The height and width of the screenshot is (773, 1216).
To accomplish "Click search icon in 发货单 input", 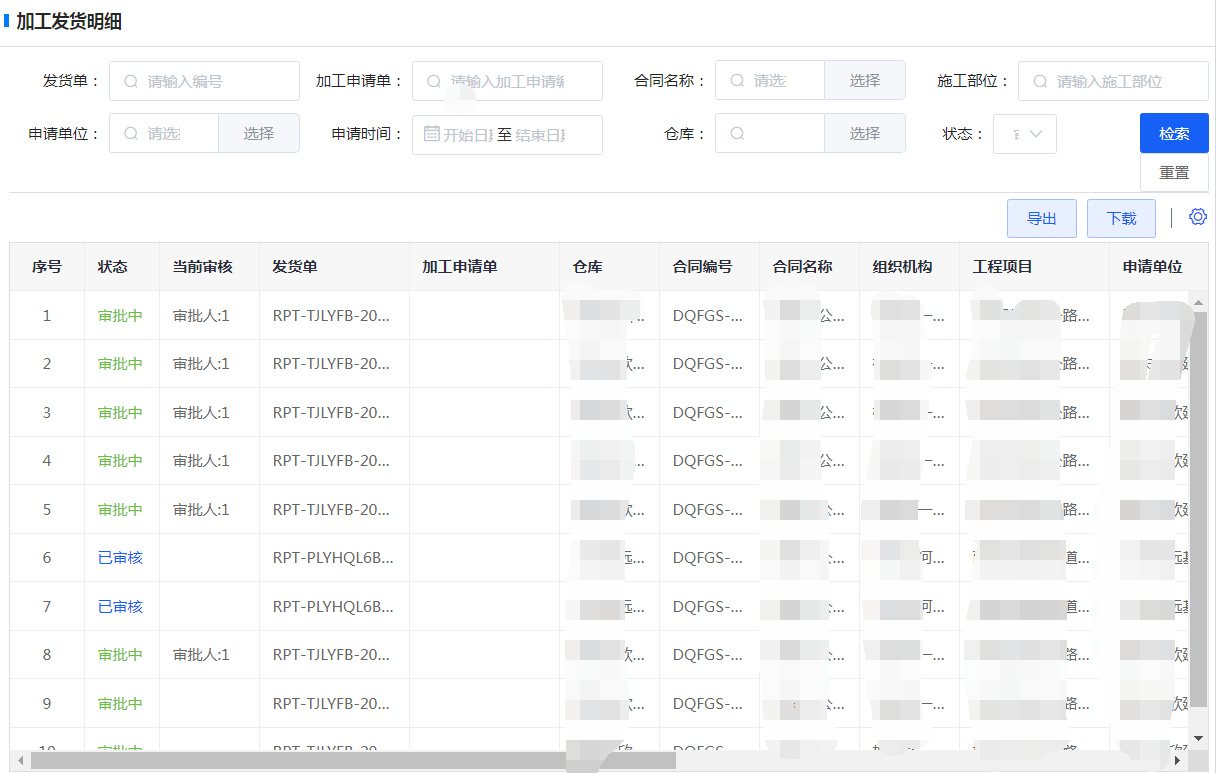I will point(130,81).
